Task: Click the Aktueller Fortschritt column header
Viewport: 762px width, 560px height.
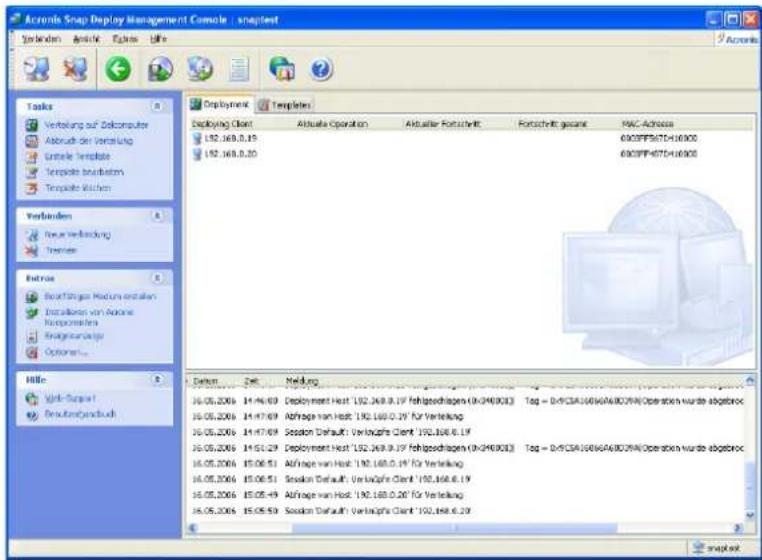Action: click(x=443, y=124)
